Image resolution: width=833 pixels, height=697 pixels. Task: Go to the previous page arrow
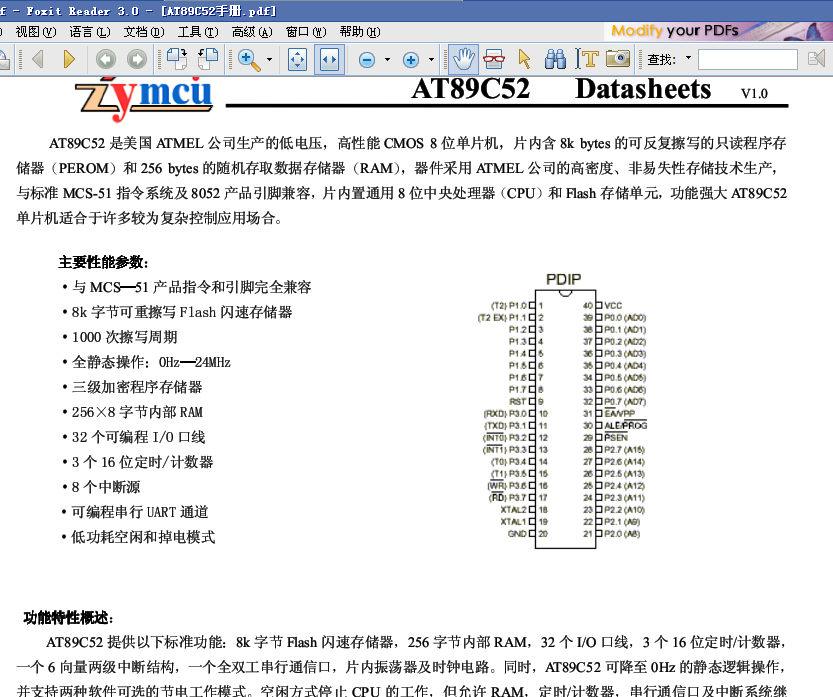[38, 59]
